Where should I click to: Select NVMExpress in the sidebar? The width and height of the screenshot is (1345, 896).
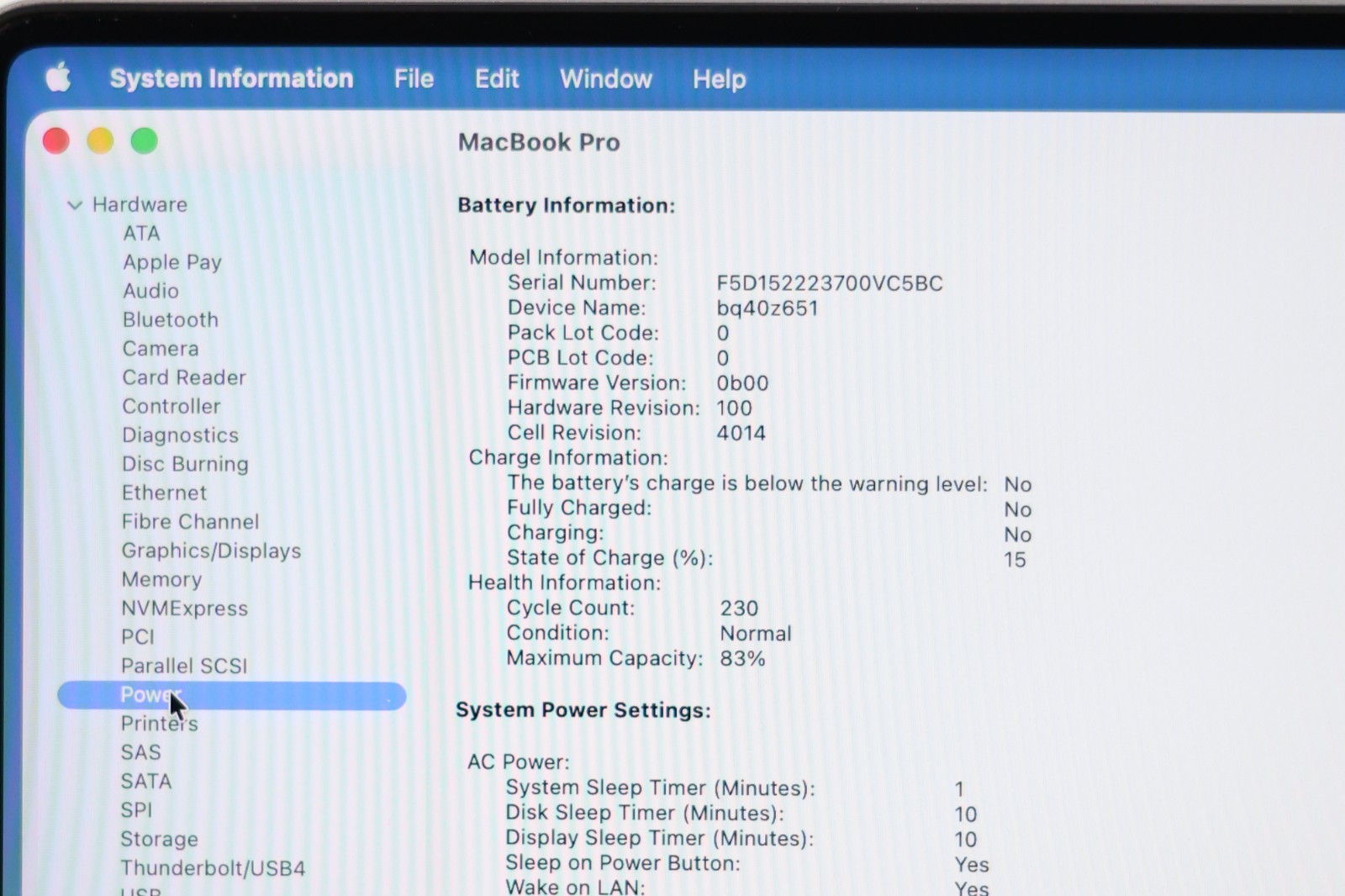point(184,608)
